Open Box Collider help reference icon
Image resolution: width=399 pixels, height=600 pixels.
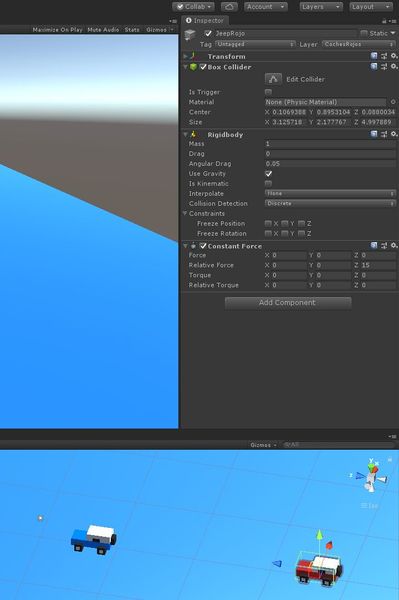coord(374,67)
